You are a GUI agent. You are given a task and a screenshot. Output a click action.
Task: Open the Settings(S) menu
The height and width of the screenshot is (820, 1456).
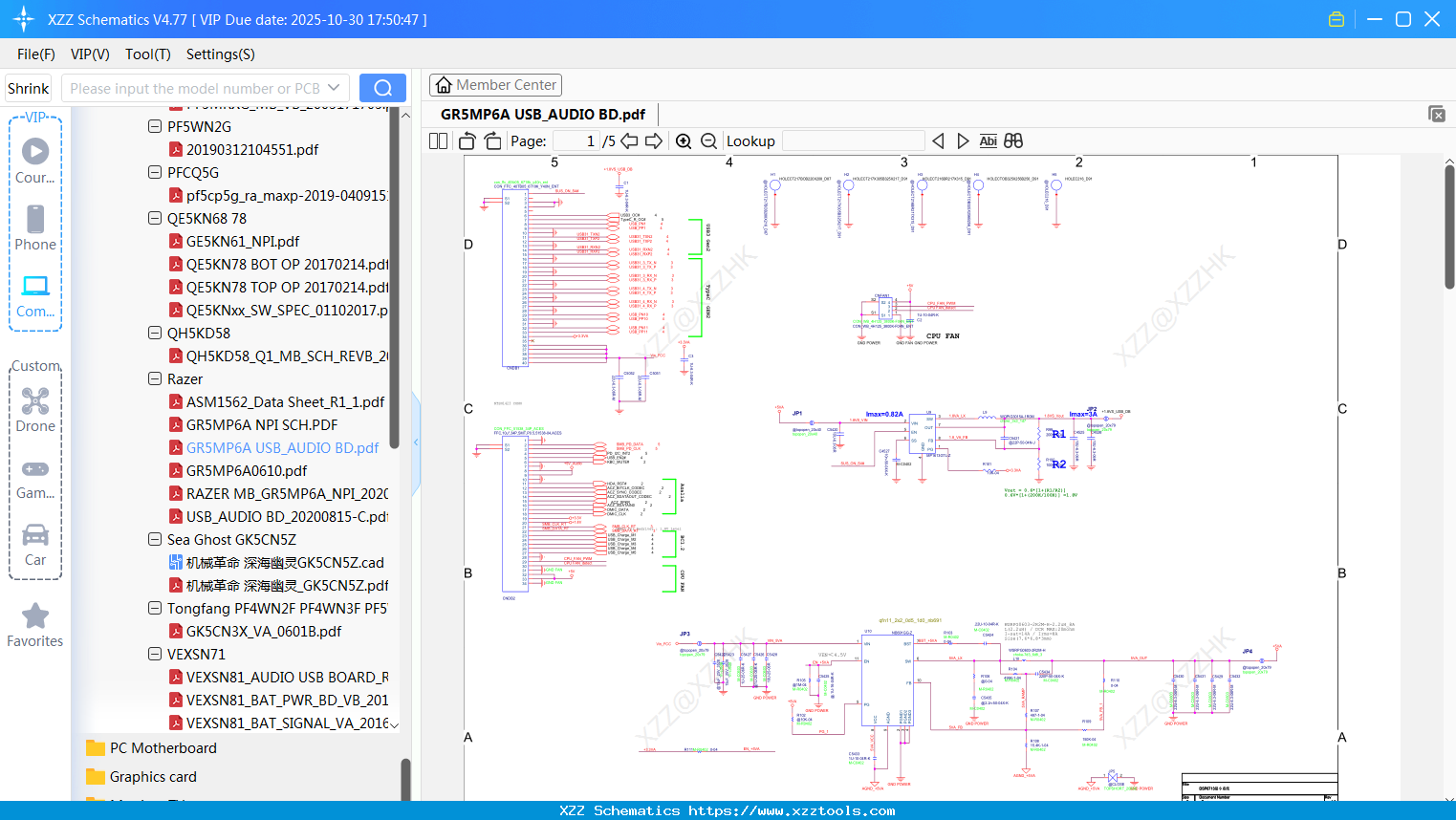coord(220,54)
